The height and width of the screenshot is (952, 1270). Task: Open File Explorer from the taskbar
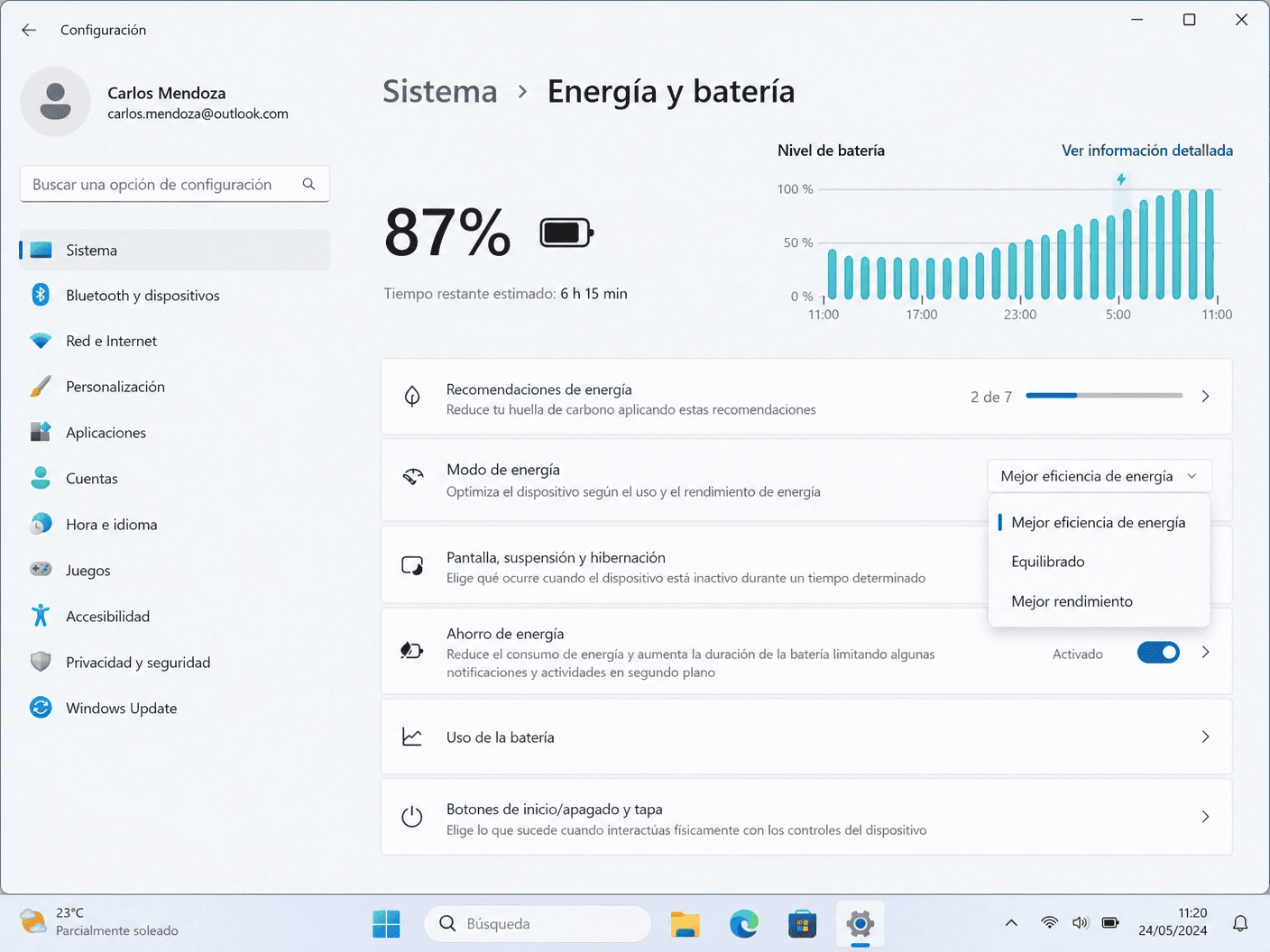tap(686, 924)
